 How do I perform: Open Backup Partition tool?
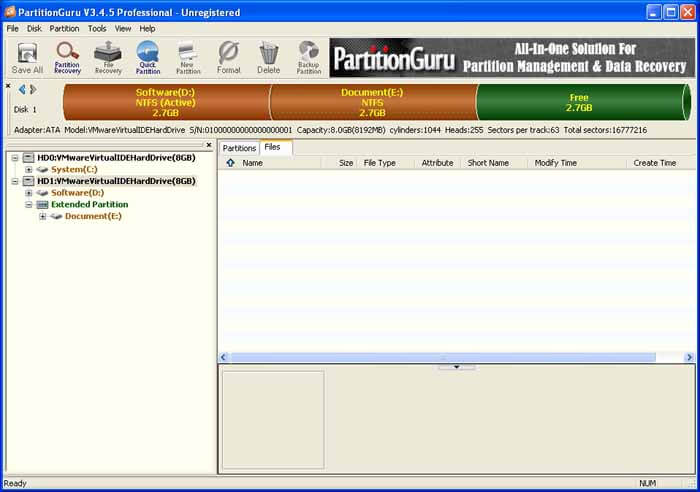coord(309,58)
